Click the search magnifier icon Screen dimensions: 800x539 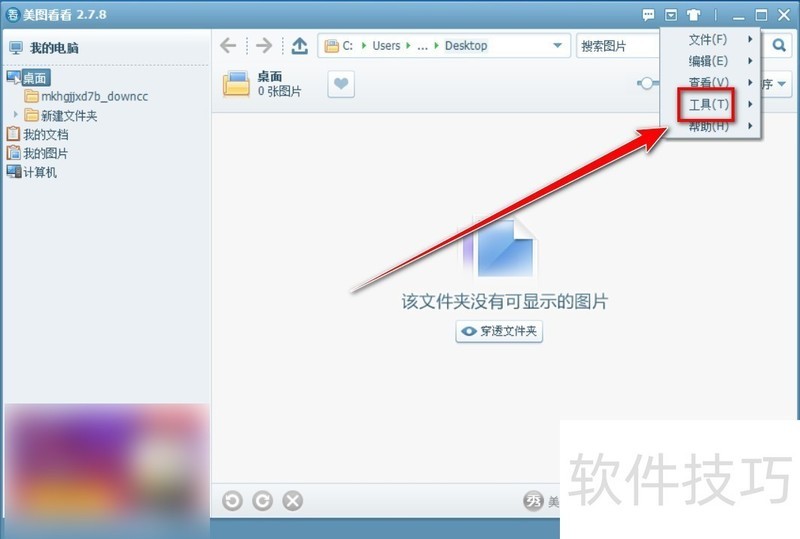point(779,45)
